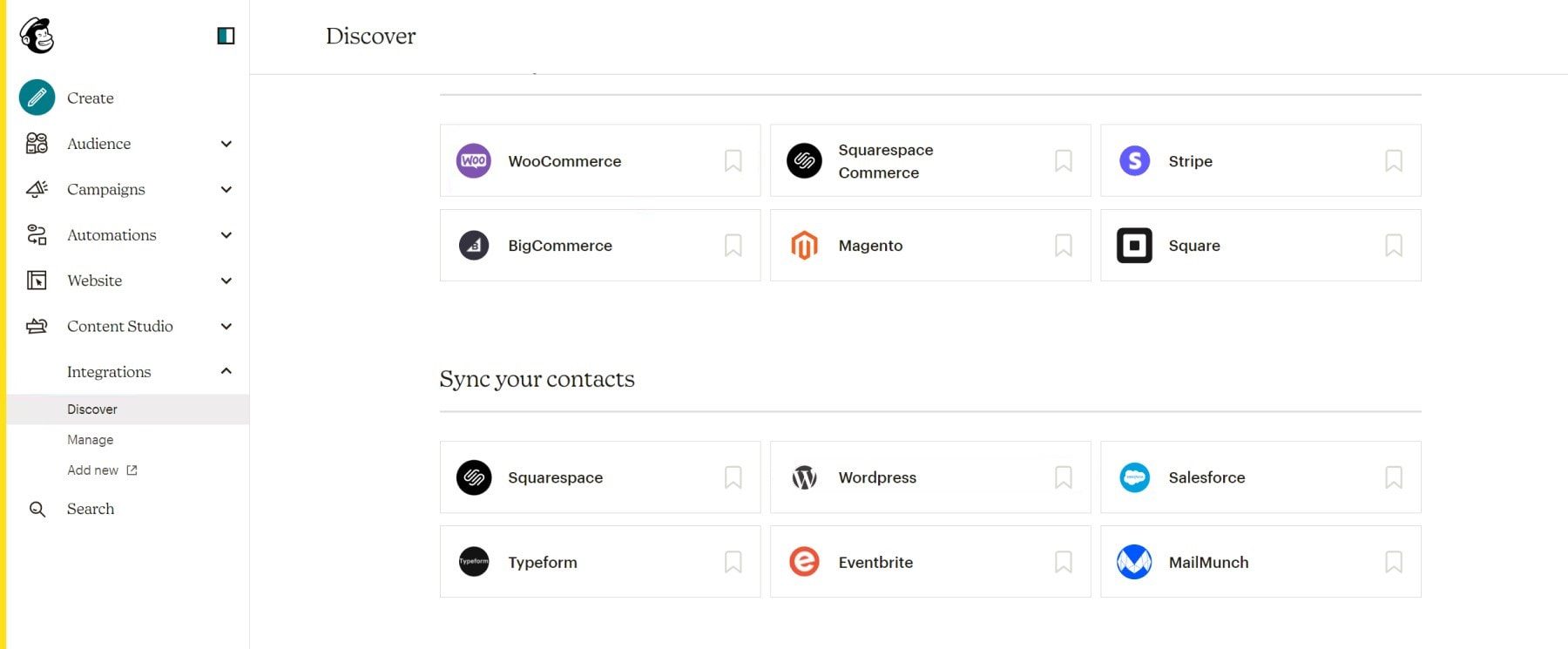
Task: Collapse the sidebar using the panel icon
Action: tap(226, 36)
